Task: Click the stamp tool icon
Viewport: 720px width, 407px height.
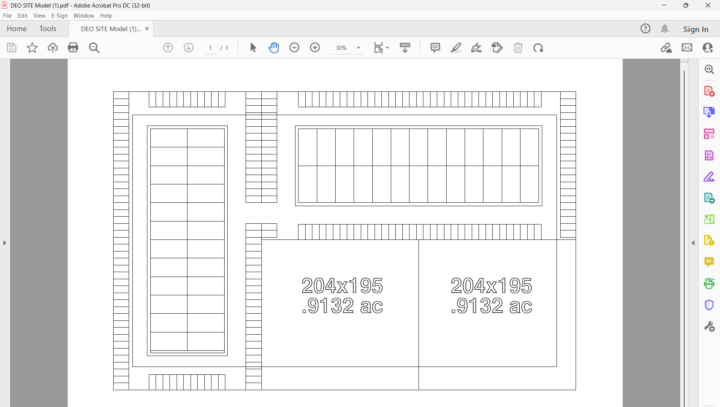Action: tap(497, 48)
